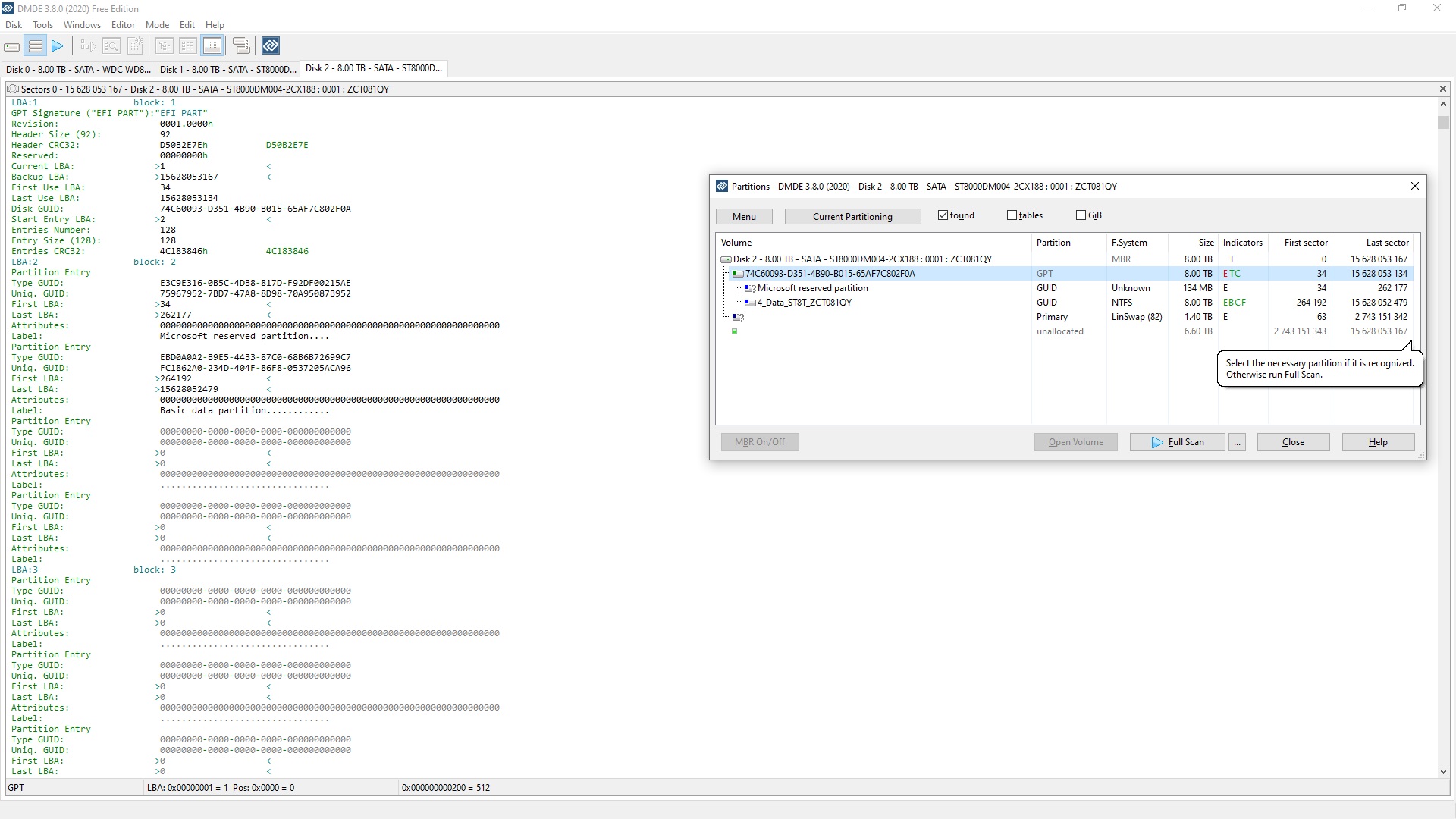Click the Microsoft reserved partition icon
The image size is (1456, 819).
pyautogui.click(x=750, y=288)
